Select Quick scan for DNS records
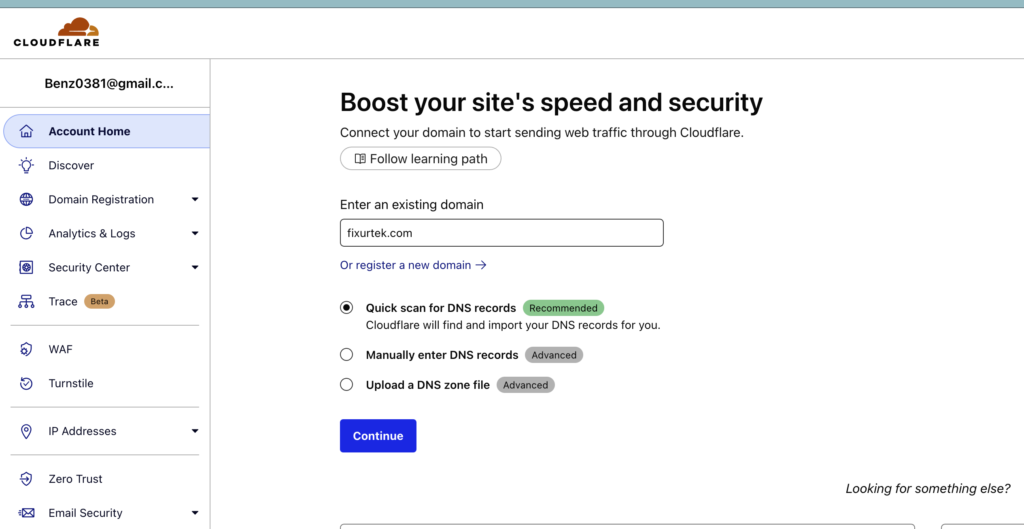Image resolution: width=1024 pixels, height=529 pixels. [347, 308]
